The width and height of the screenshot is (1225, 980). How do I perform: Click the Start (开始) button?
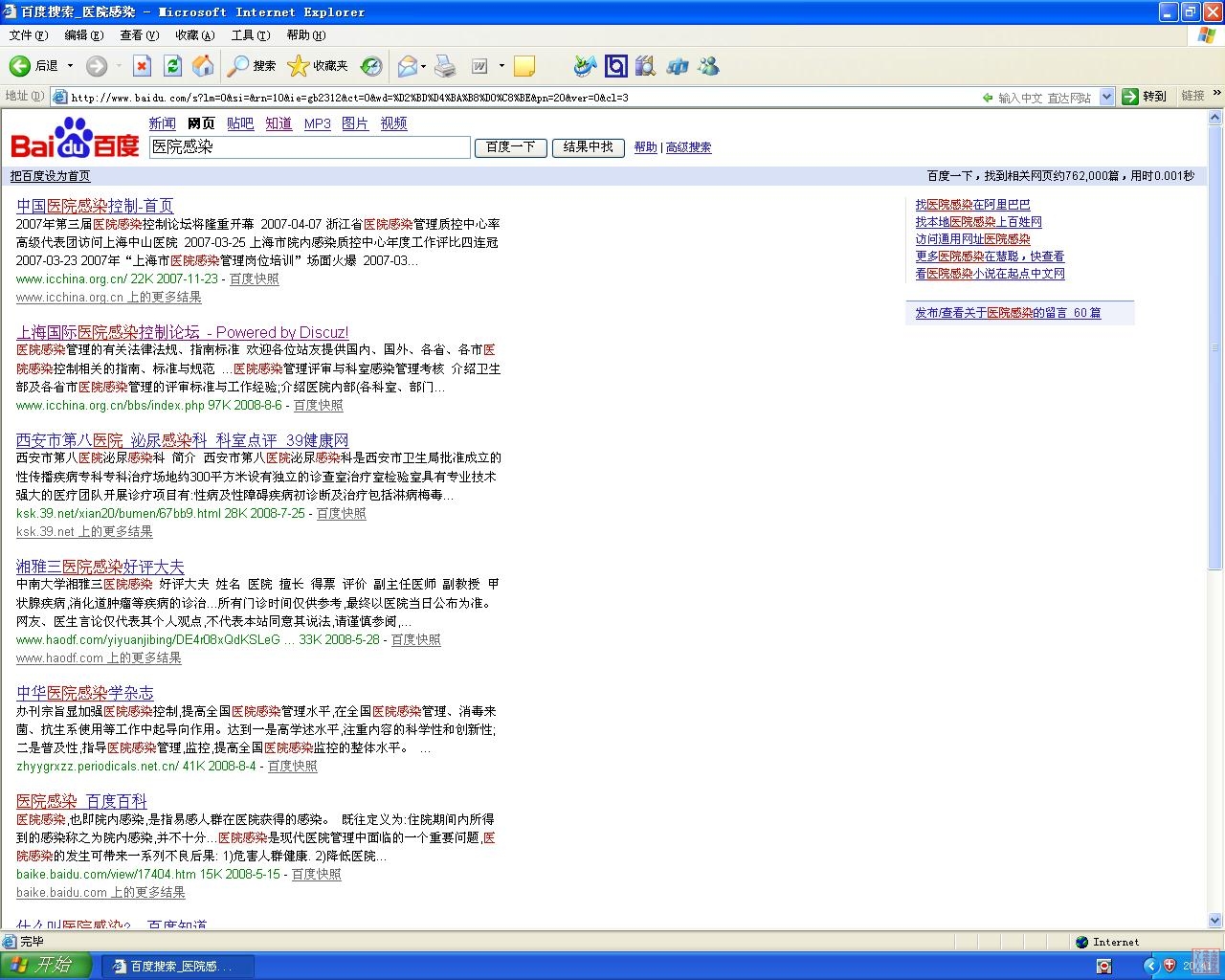pos(46,966)
